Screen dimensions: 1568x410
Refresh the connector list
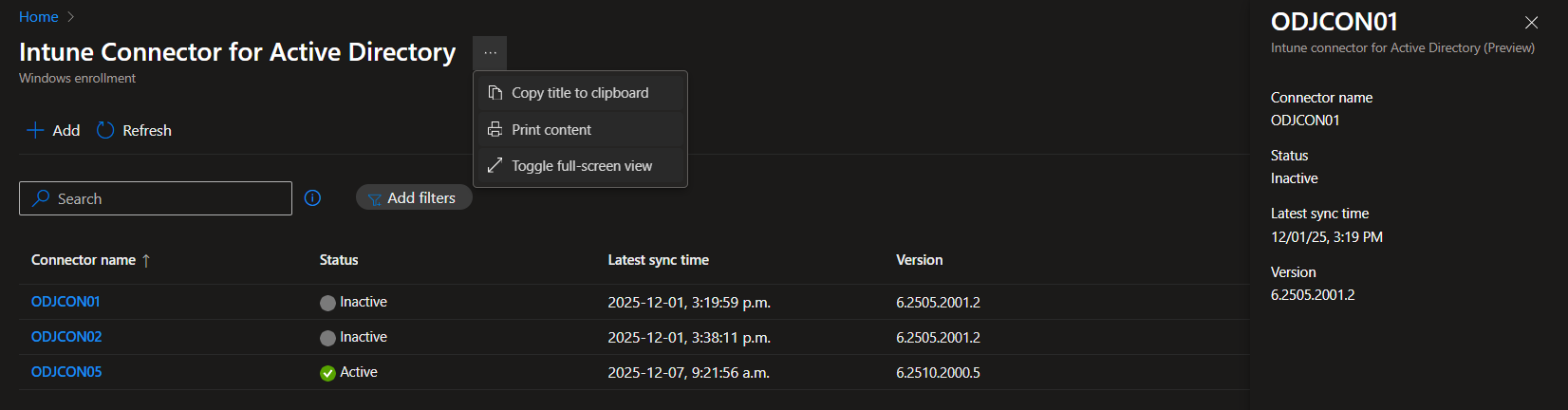pos(134,130)
